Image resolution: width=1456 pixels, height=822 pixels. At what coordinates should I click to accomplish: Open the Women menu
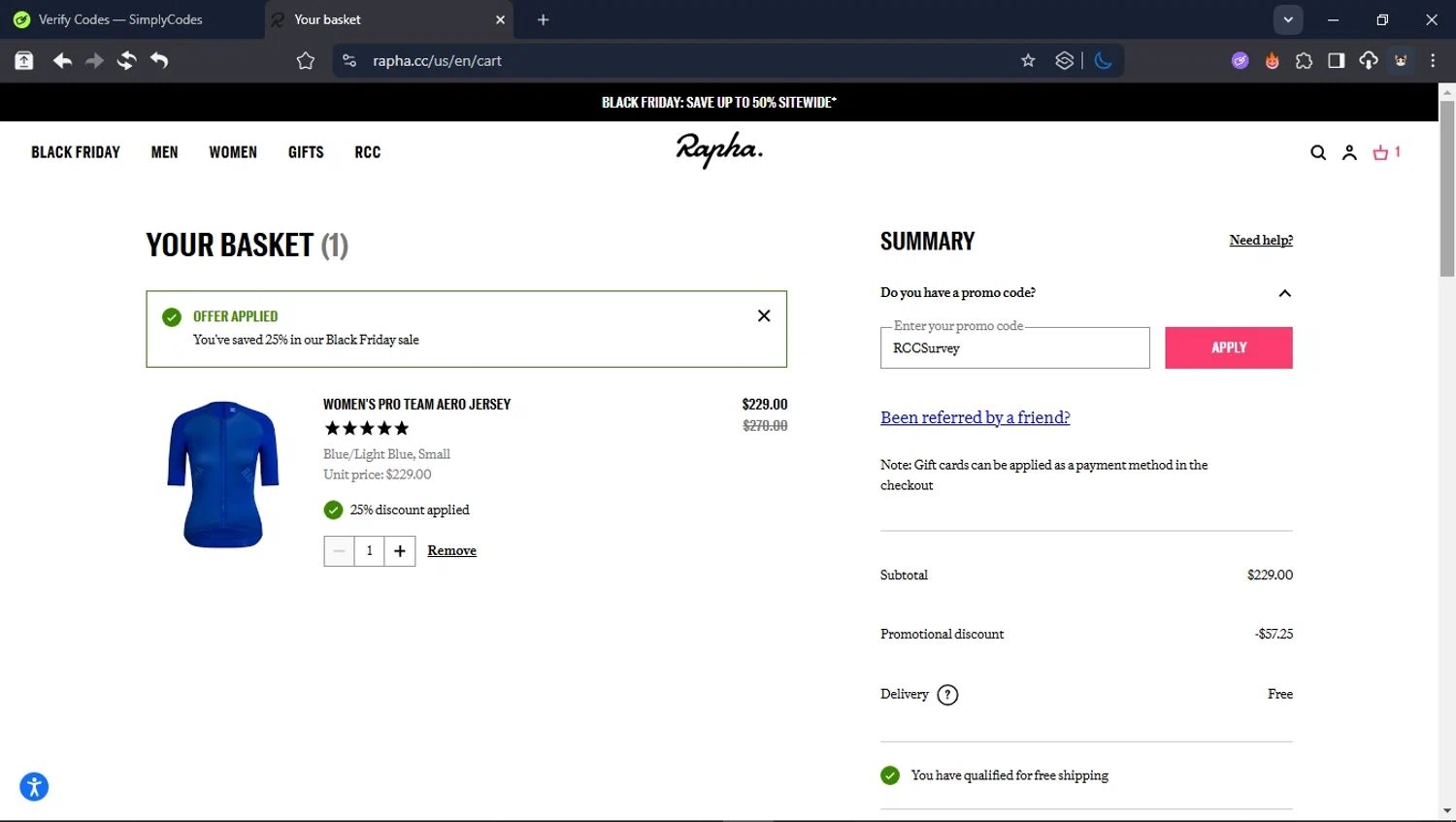coord(233,152)
